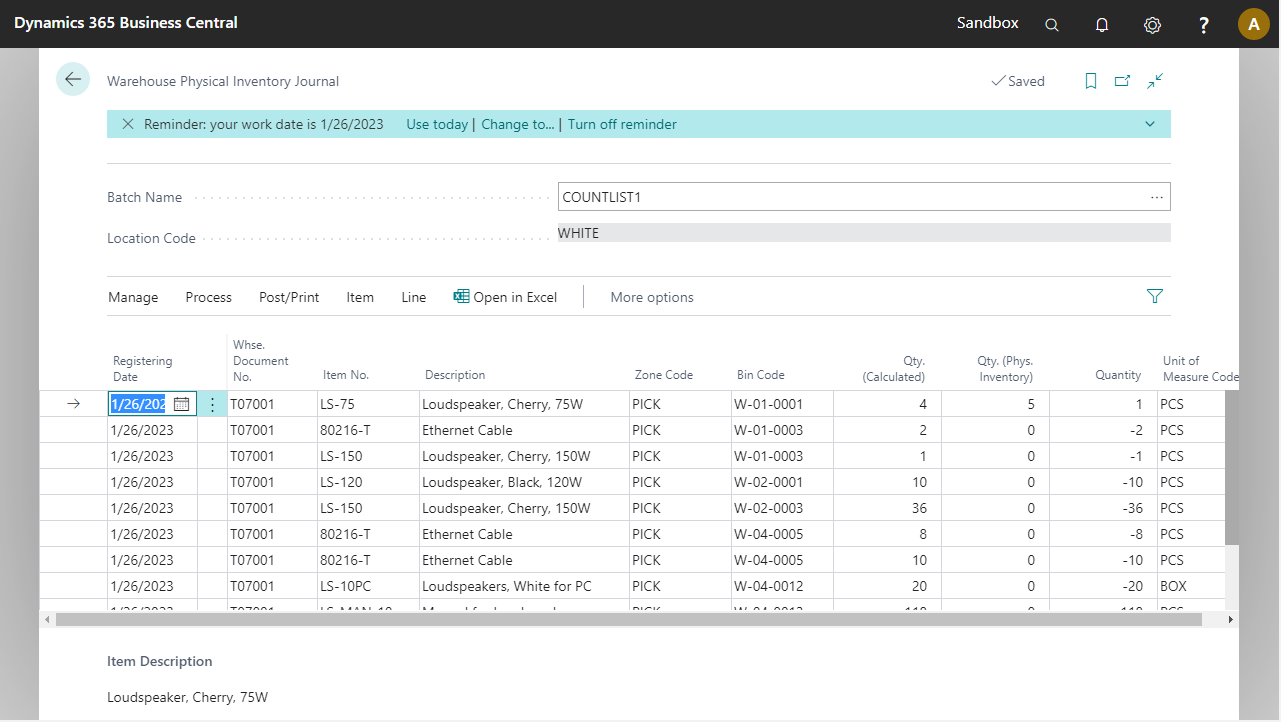Click physical inventory value 5
Screen dimensions: 1281x722
[x=995, y=404]
